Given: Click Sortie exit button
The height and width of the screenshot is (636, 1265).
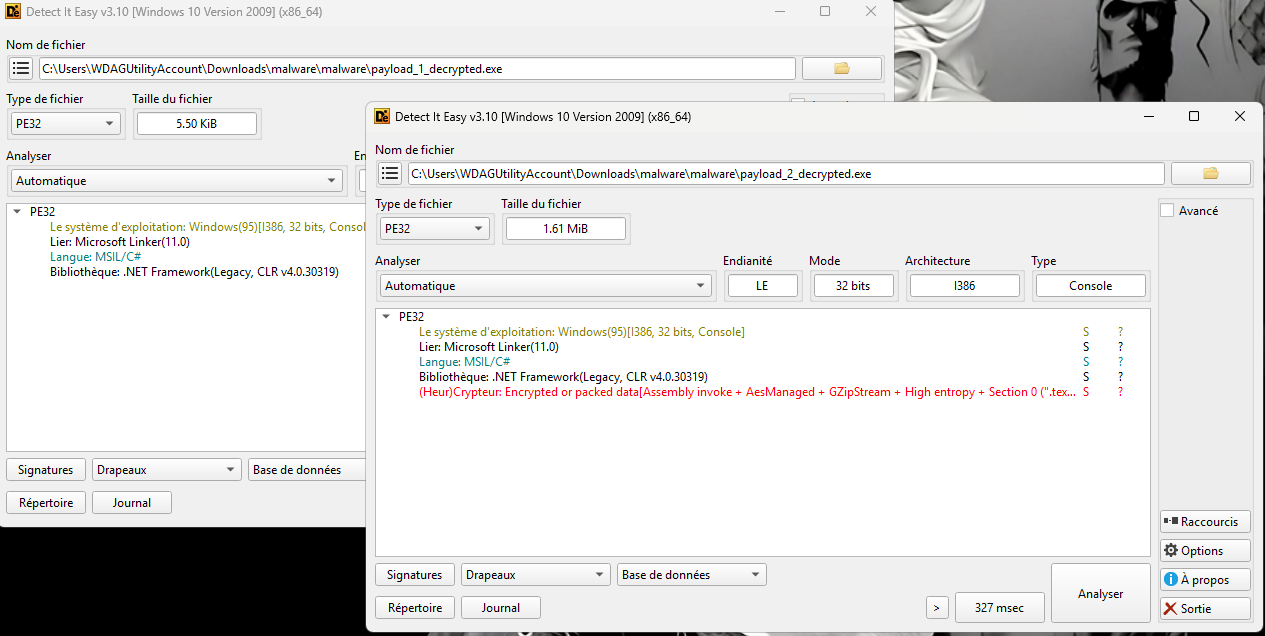Looking at the screenshot, I should coord(1205,608).
